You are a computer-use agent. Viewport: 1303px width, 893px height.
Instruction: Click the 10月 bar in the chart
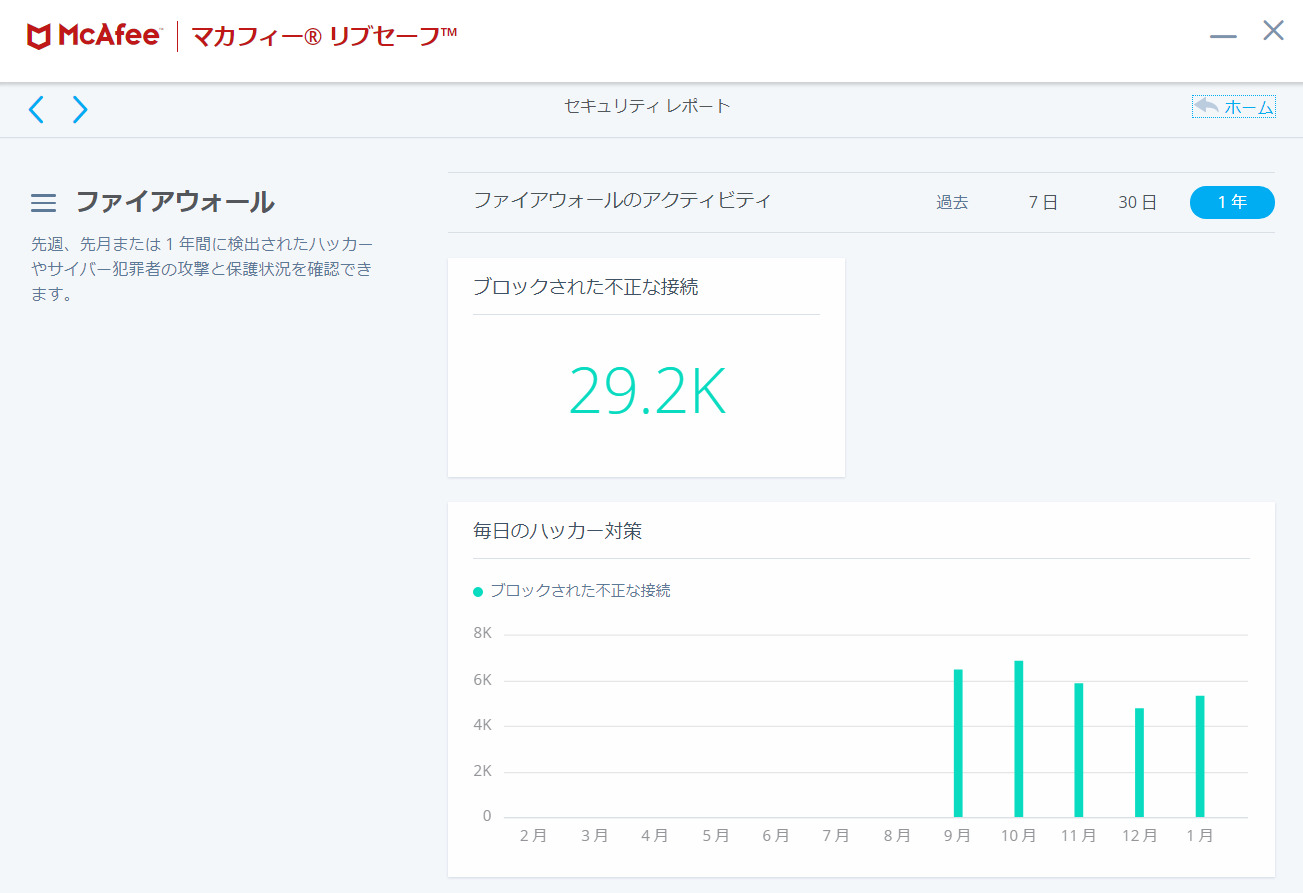pyautogui.click(x=1019, y=738)
